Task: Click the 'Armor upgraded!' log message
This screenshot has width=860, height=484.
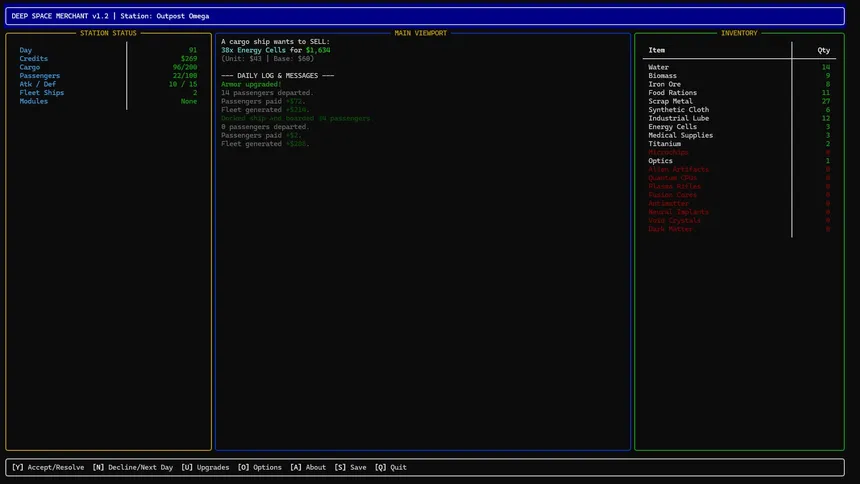Action: 251,84
